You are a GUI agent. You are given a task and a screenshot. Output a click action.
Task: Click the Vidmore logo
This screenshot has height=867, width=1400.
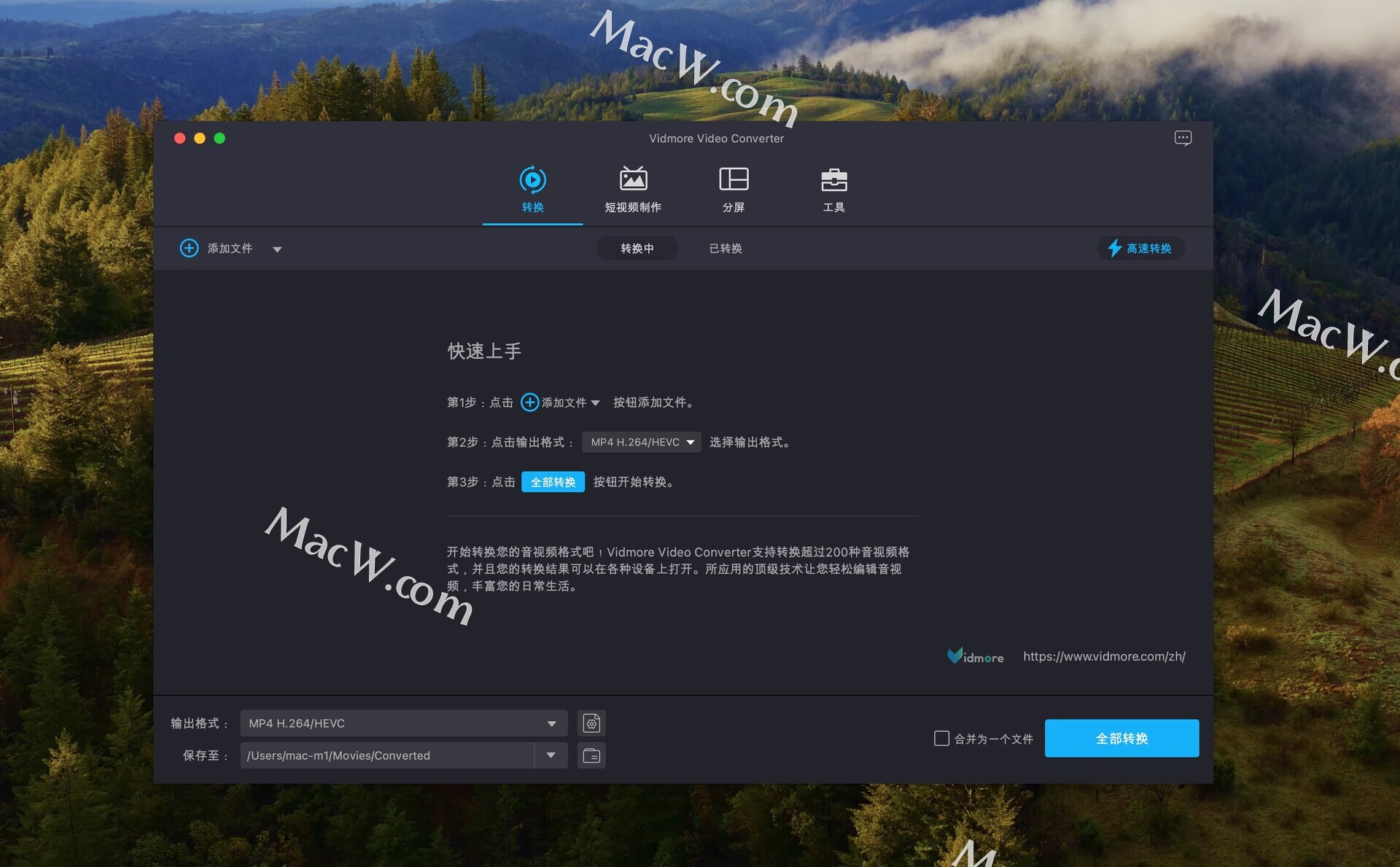975,656
